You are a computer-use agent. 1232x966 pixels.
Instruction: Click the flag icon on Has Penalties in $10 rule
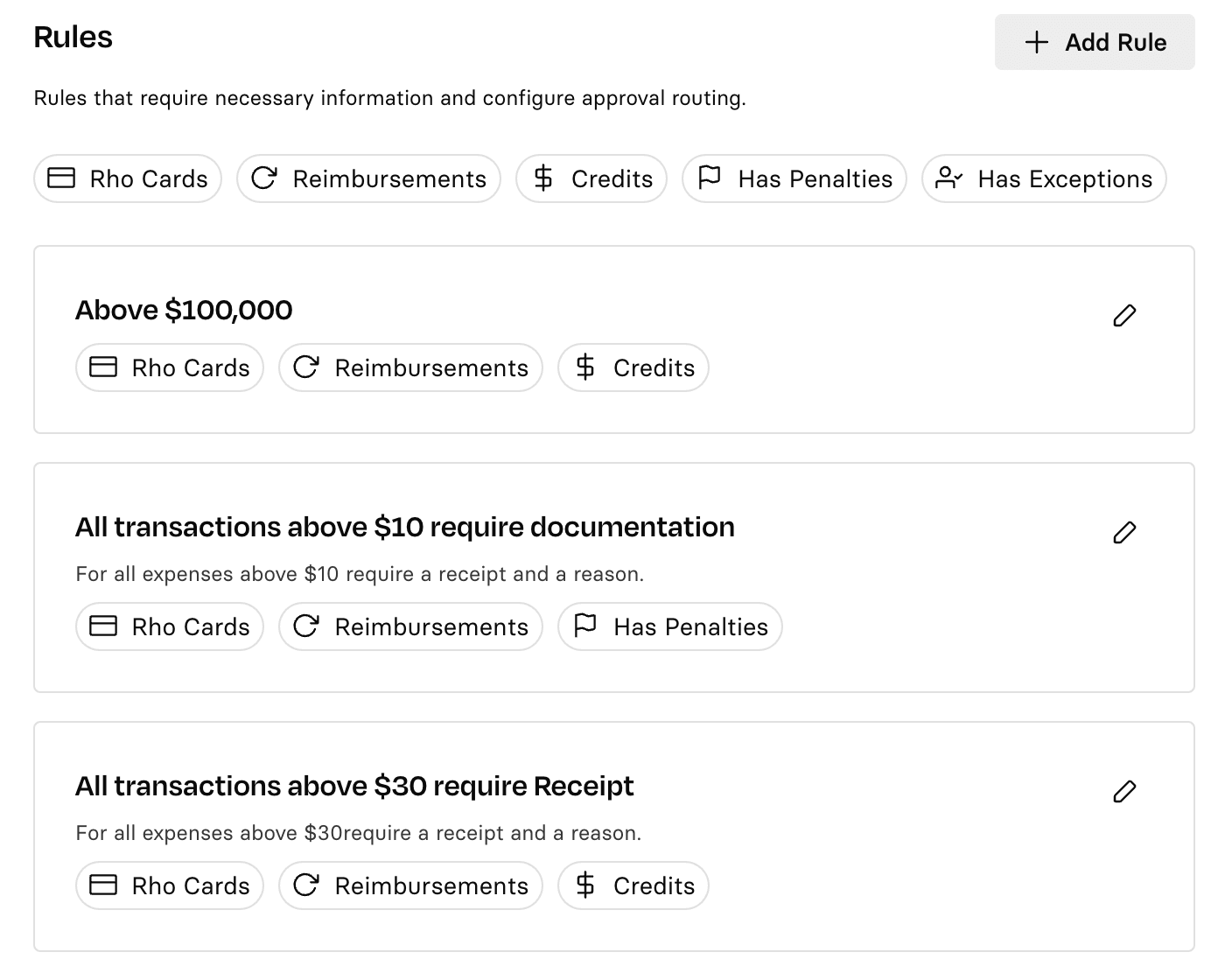click(x=585, y=626)
